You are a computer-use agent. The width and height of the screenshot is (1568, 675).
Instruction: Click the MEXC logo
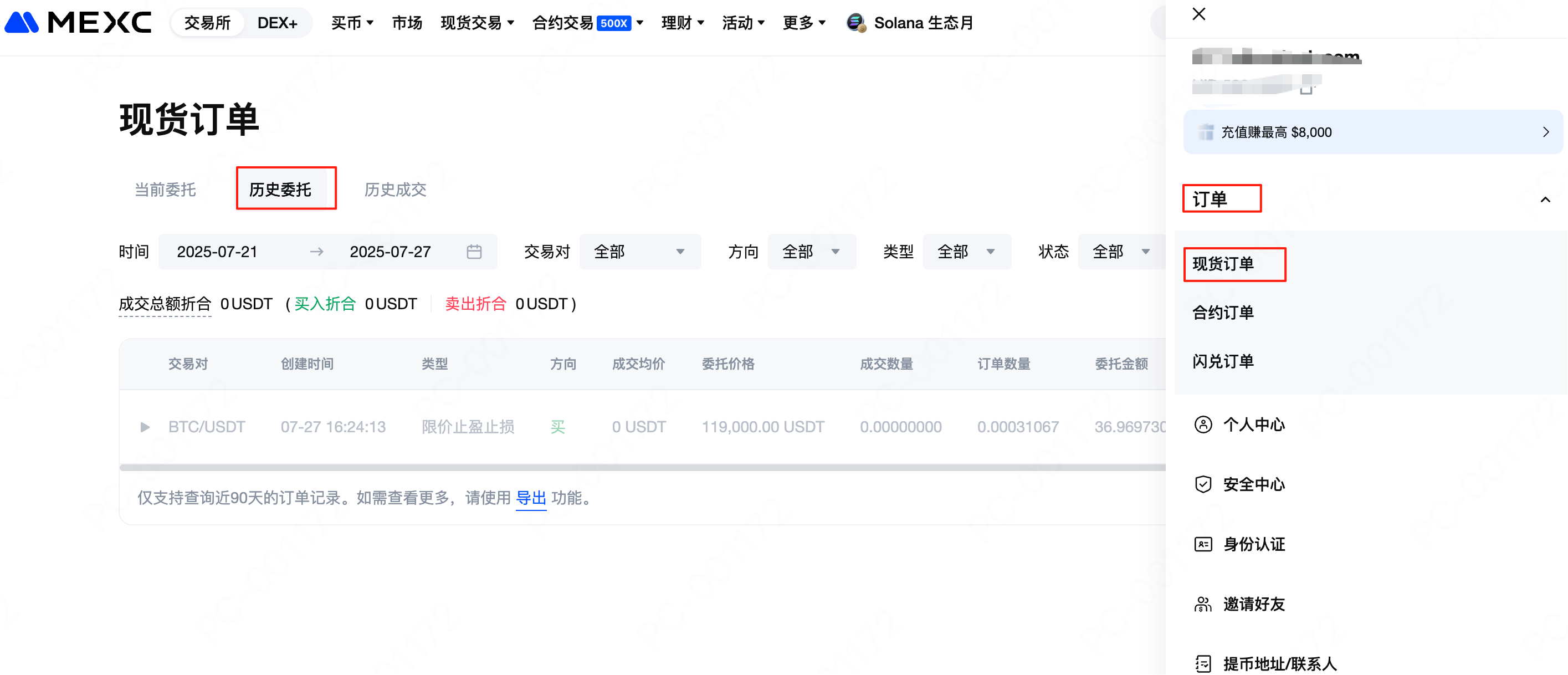click(78, 23)
